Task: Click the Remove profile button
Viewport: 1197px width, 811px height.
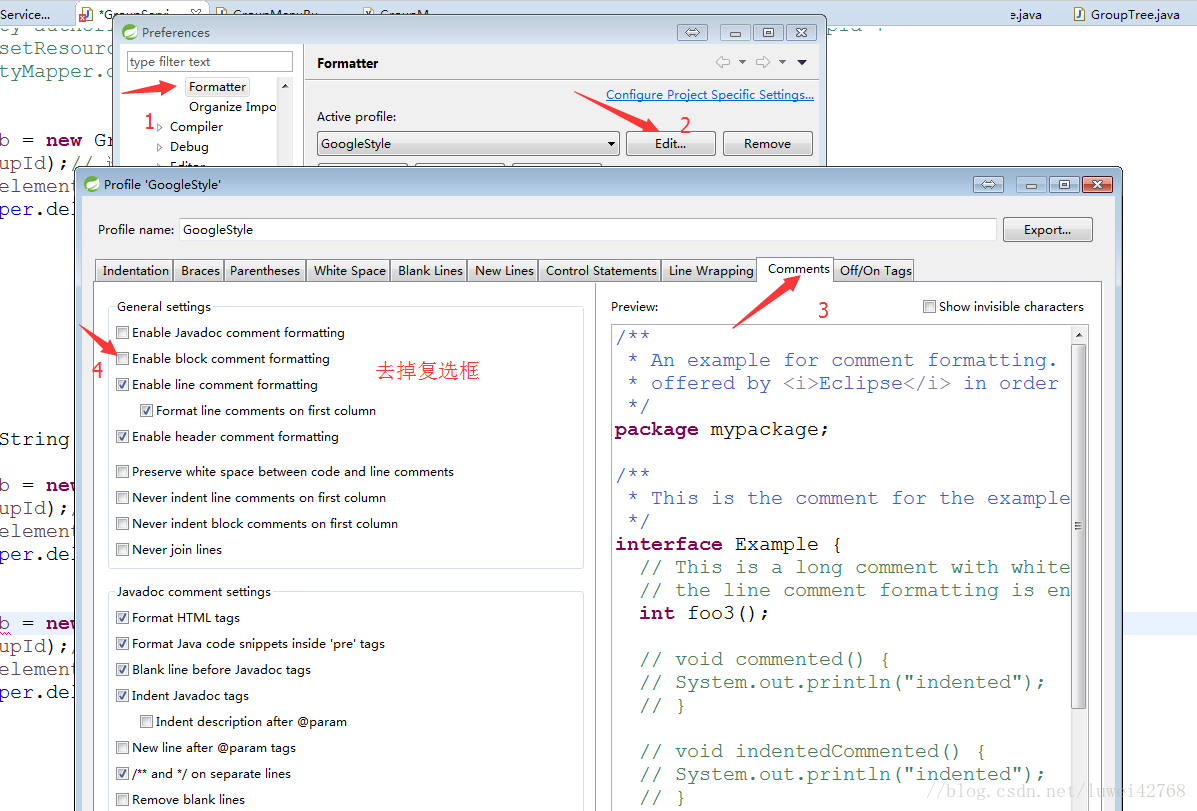Action: (x=767, y=144)
